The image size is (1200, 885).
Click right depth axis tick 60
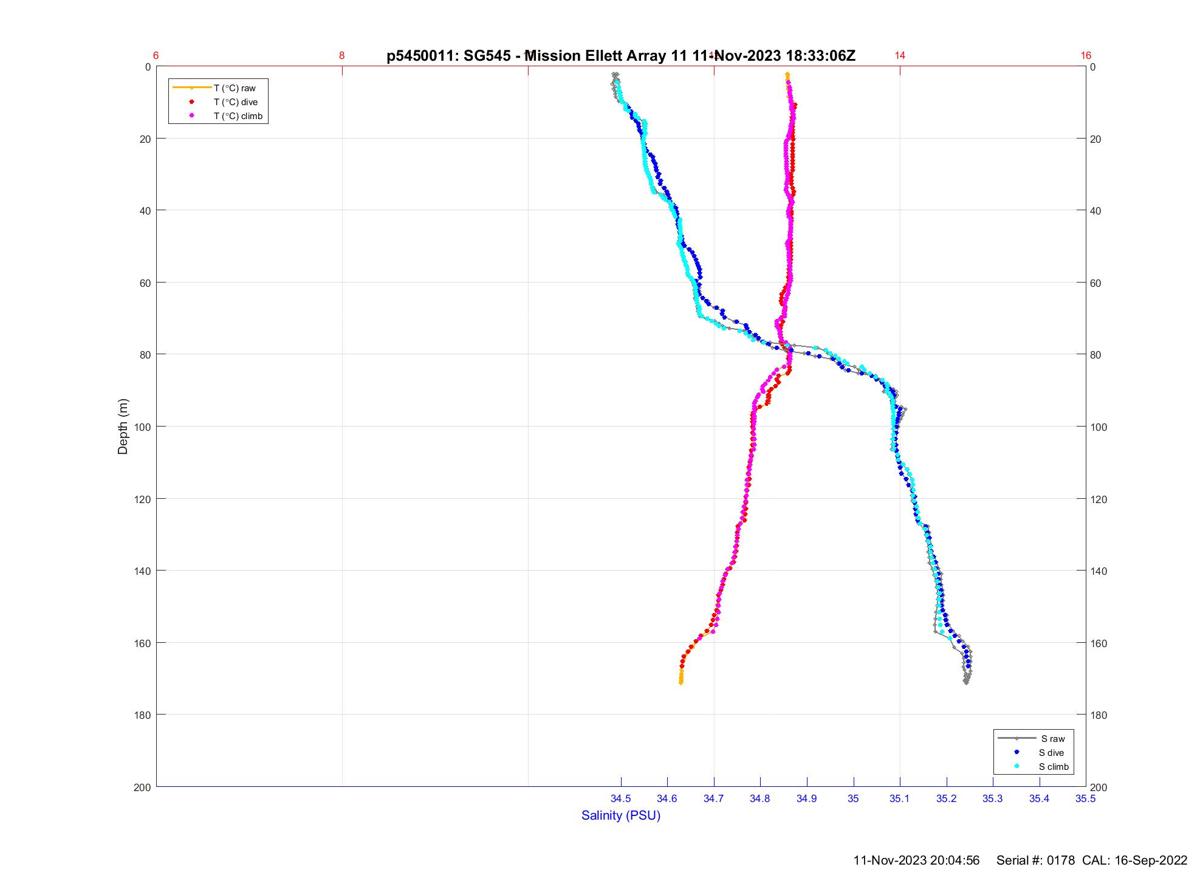1098,283
